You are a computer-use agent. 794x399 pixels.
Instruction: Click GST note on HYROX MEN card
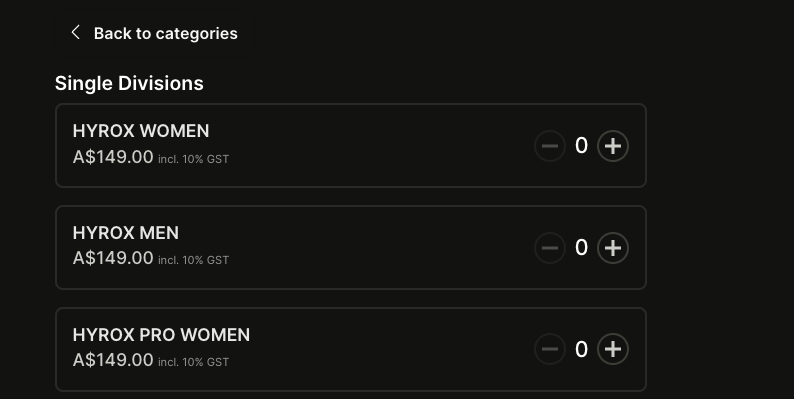click(x=193, y=260)
